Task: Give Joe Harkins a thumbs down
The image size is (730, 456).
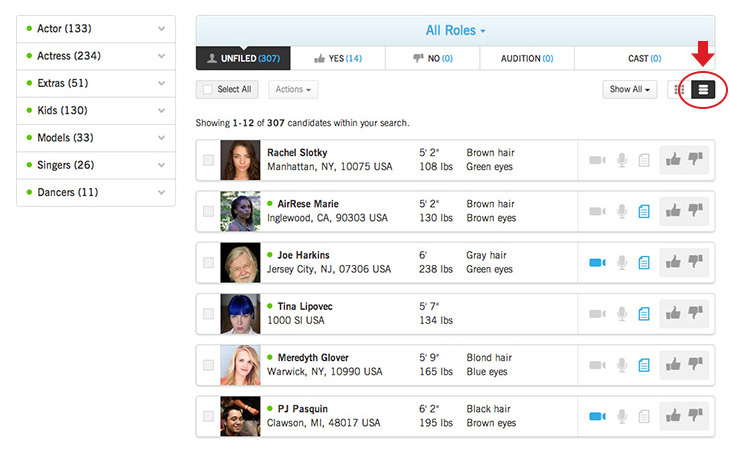Action: 696,262
